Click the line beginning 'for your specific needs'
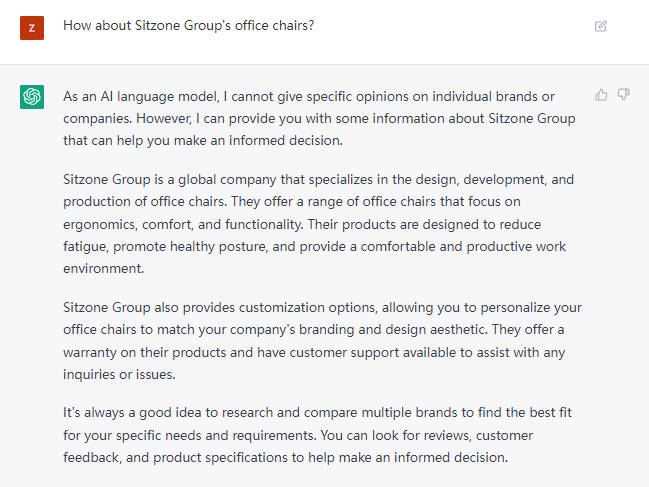Screen dimensions: 649x487 pyautogui.click(x=298, y=435)
